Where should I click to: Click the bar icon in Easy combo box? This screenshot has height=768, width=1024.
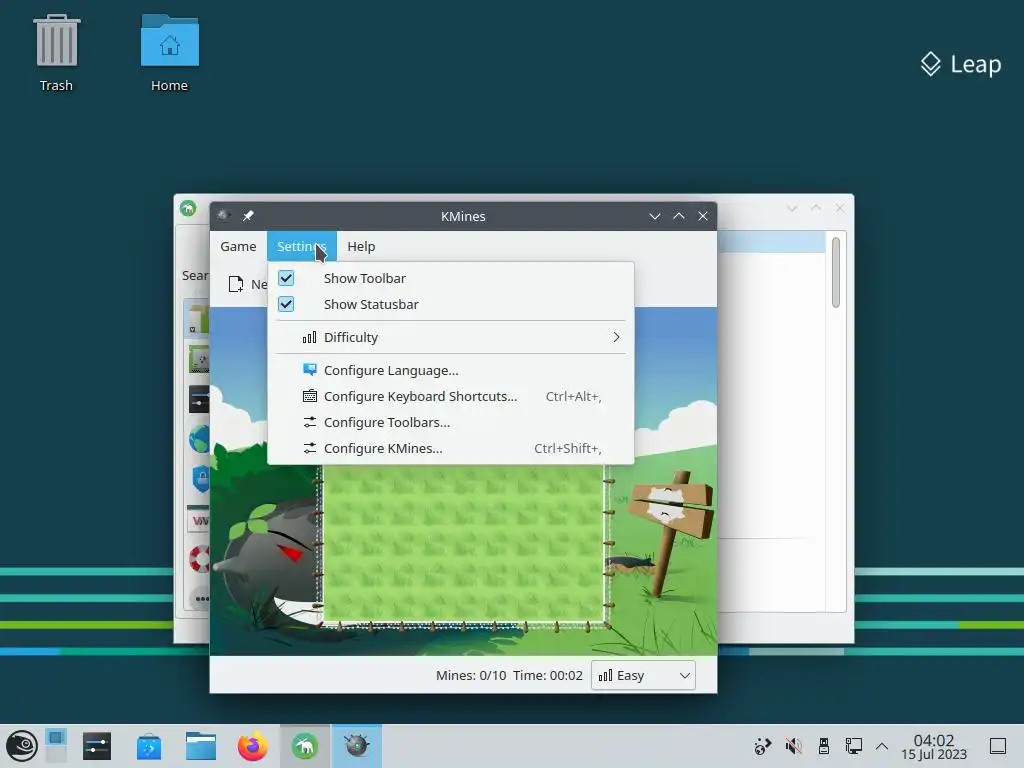[x=605, y=675]
